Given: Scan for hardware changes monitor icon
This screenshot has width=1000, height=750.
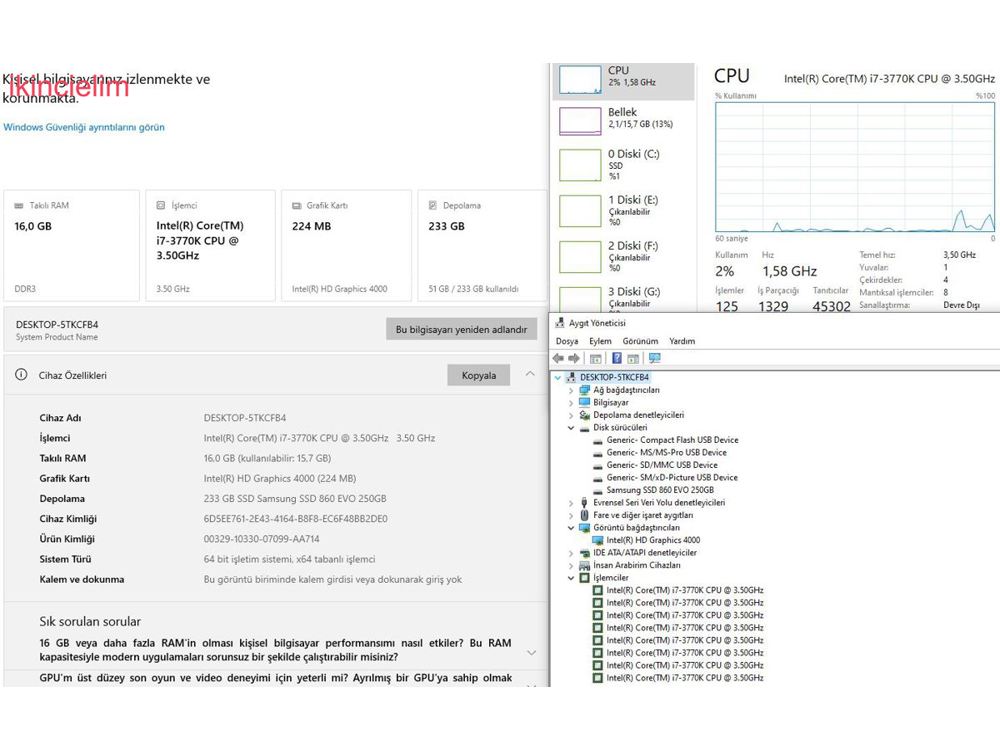Looking at the screenshot, I should tap(654, 358).
